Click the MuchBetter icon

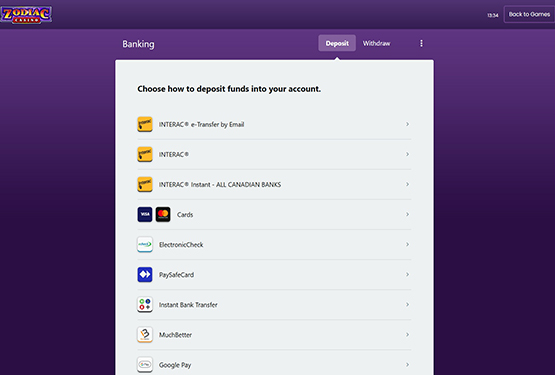145,335
